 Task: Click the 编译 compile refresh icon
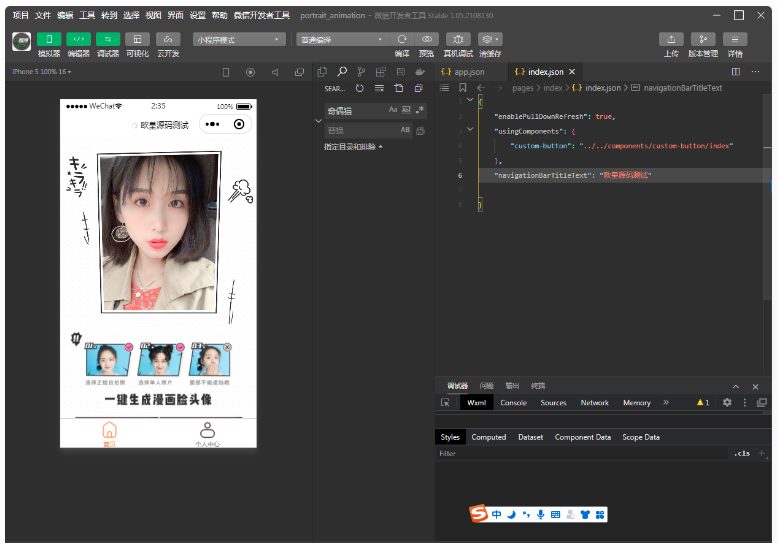(x=402, y=39)
